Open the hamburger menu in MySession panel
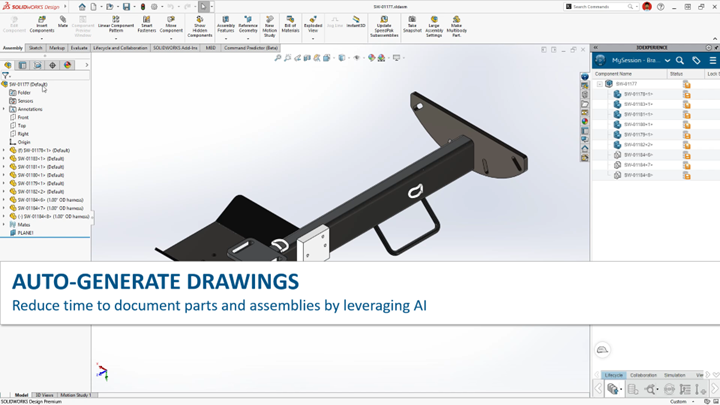 click(x=712, y=60)
